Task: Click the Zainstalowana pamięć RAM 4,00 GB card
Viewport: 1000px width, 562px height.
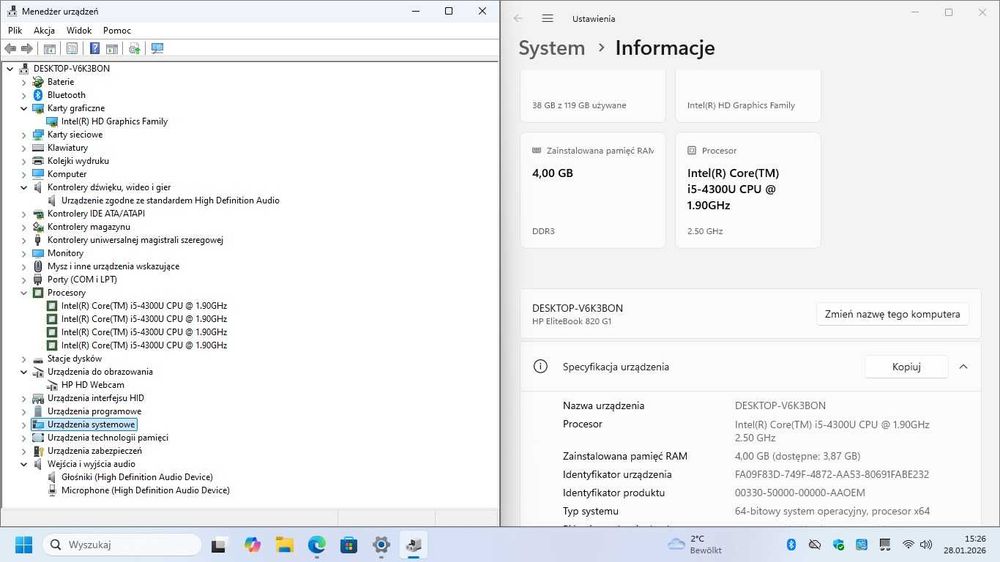Action: pyautogui.click(x=592, y=190)
